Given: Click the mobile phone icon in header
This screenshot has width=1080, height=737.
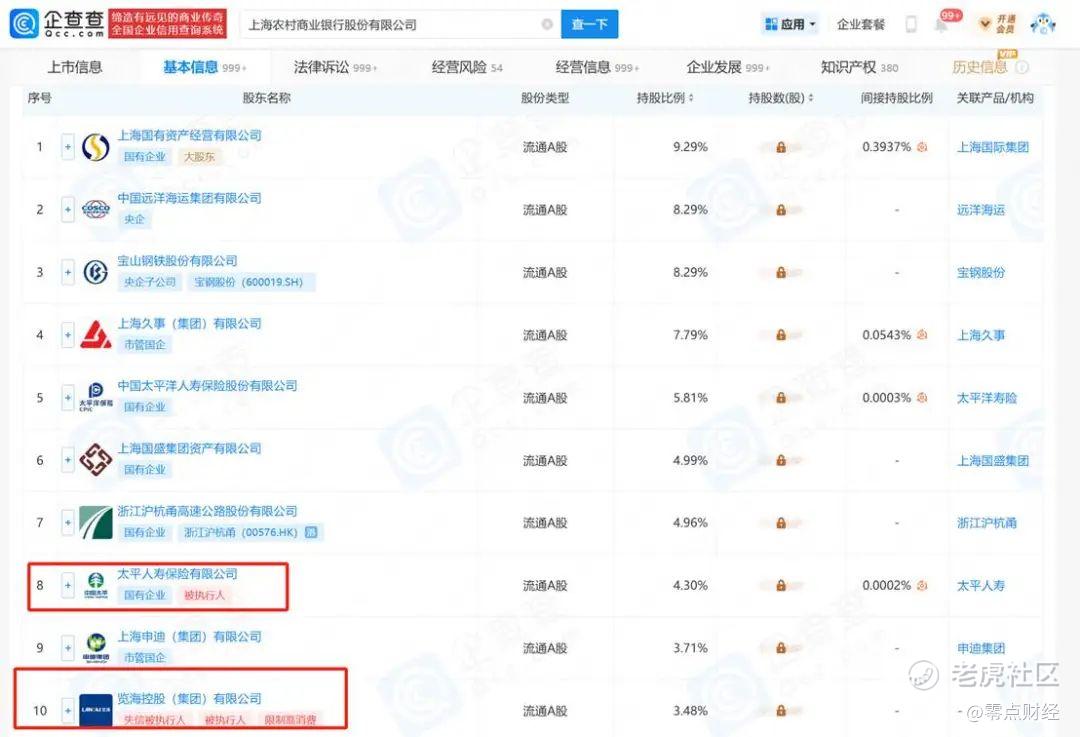Looking at the screenshot, I should coord(911,25).
